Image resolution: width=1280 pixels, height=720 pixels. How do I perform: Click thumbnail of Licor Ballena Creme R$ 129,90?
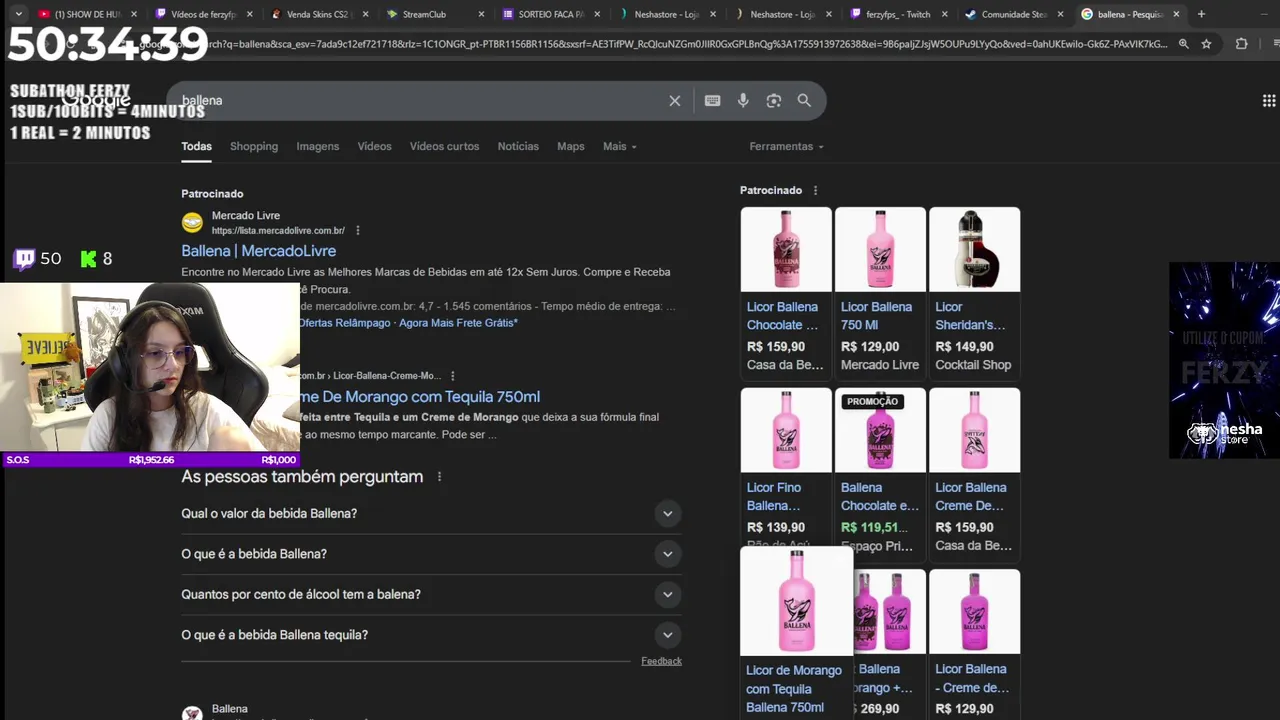click(x=974, y=611)
